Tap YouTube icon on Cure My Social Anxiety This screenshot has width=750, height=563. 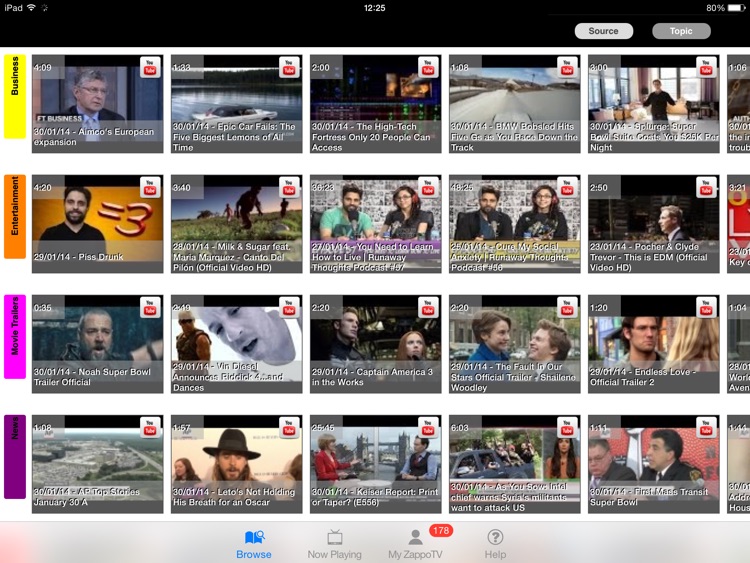(x=567, y=188)
